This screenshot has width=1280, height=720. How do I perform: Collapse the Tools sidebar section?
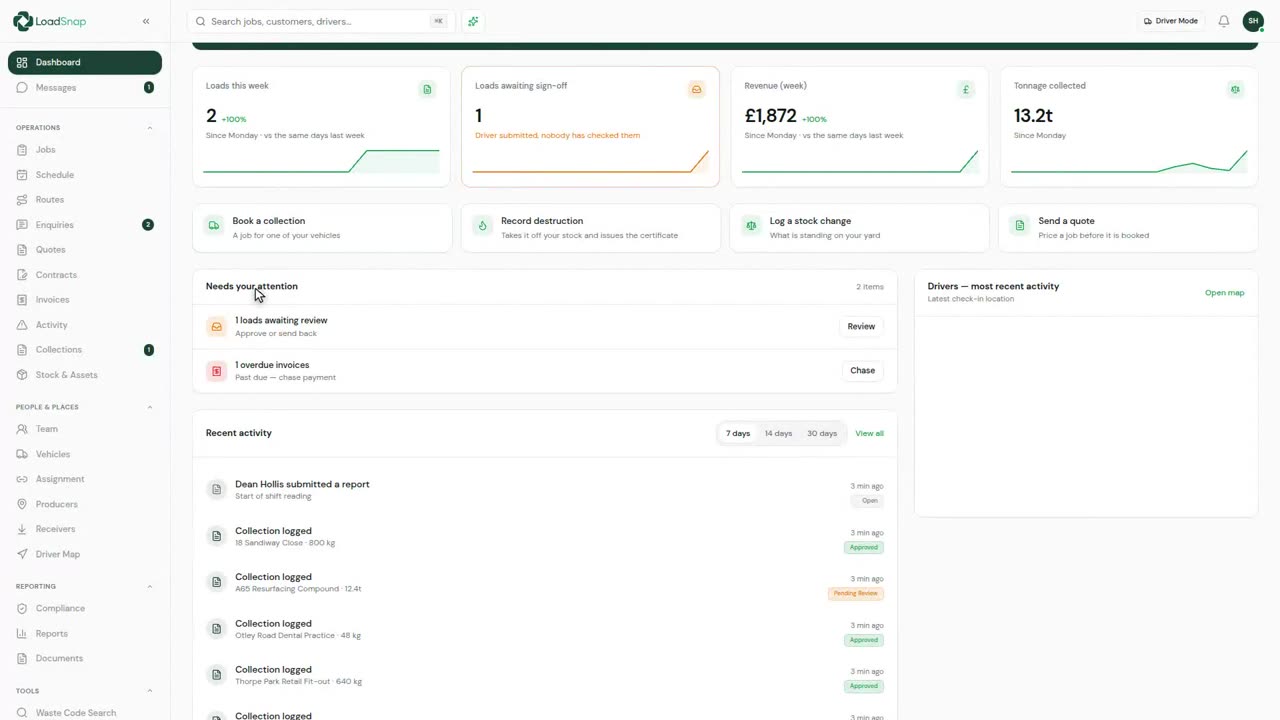pos(150,691)
